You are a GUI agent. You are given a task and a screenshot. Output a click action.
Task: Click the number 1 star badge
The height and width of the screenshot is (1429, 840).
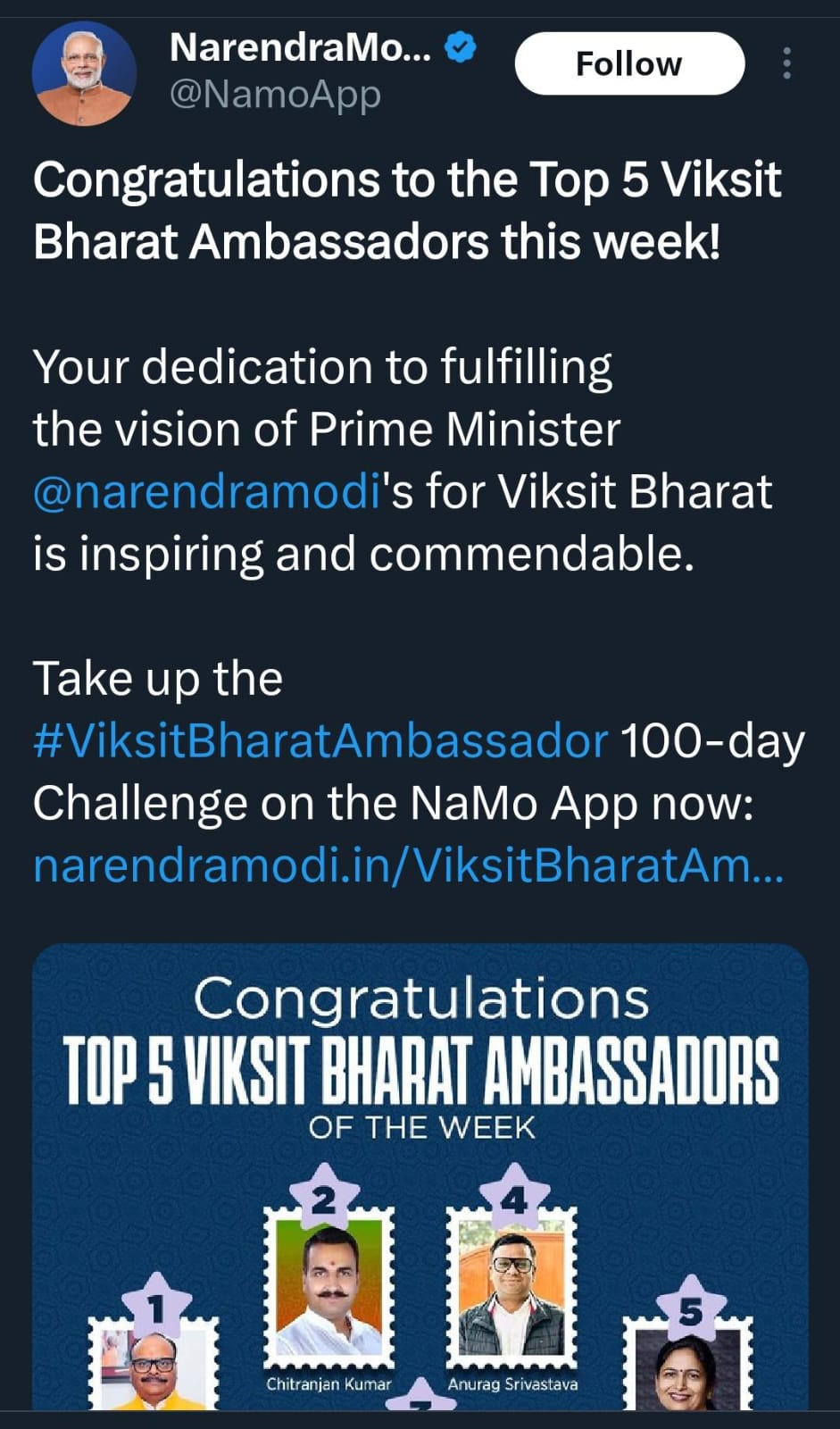pyautogui.click(x=156, y=1307)
